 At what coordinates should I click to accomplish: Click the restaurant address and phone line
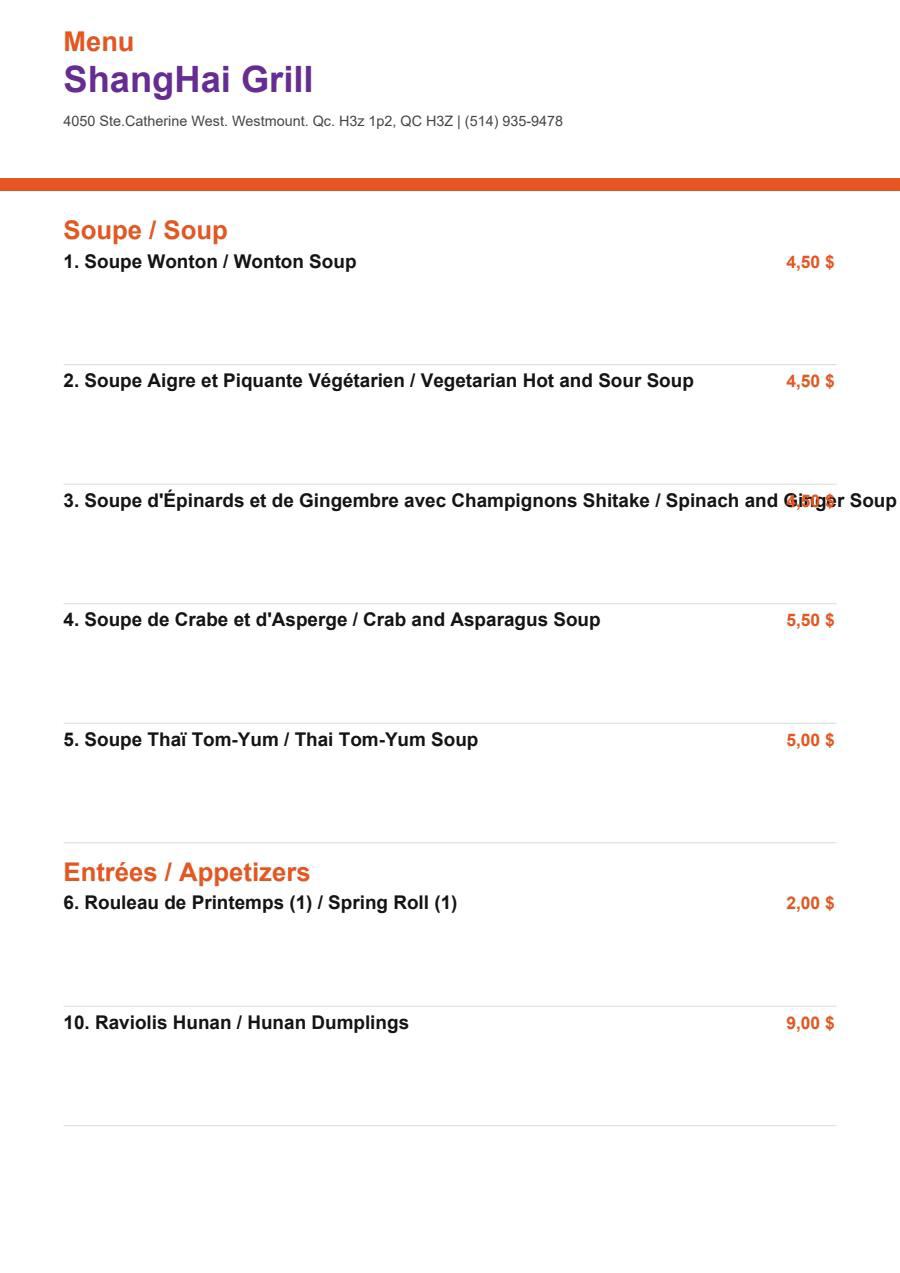313,122
